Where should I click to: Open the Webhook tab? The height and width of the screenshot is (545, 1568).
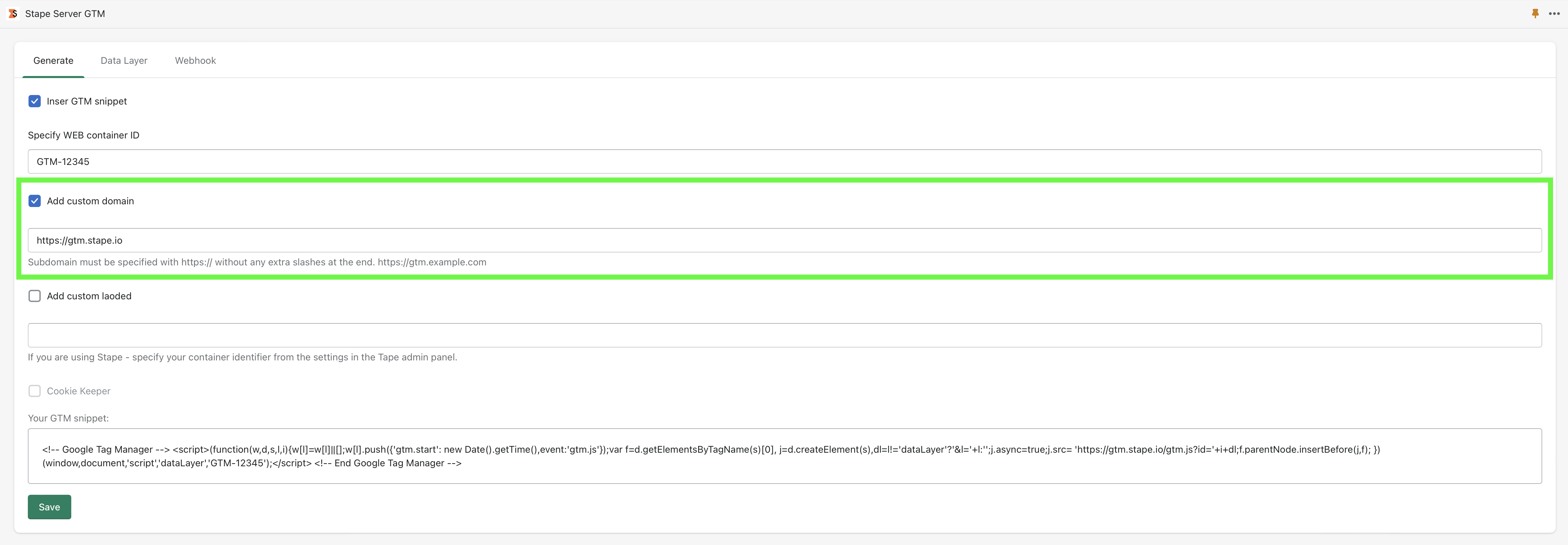tap(195, 60)
